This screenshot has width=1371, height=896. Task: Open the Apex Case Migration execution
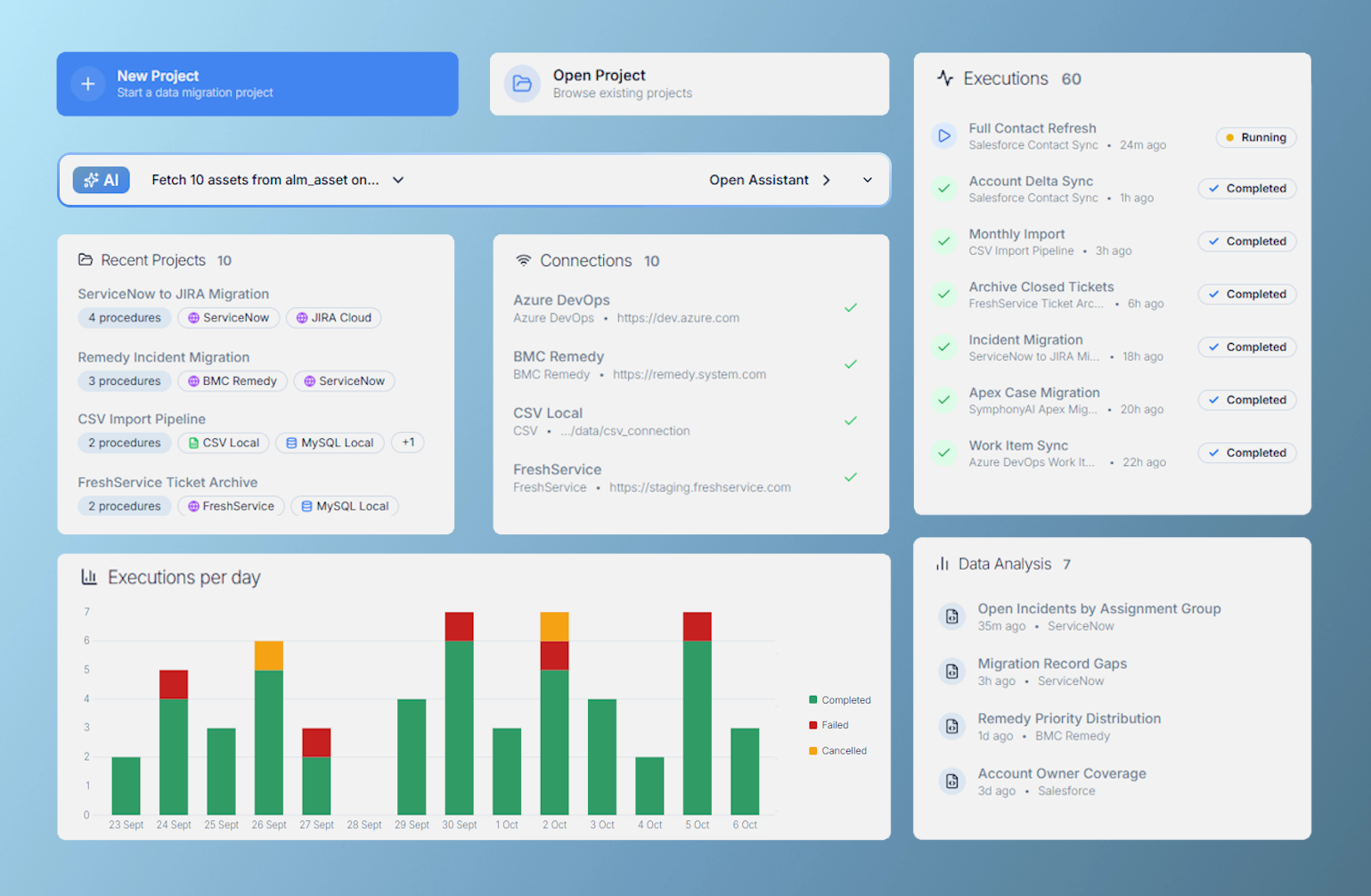(x=1114, y=400)
